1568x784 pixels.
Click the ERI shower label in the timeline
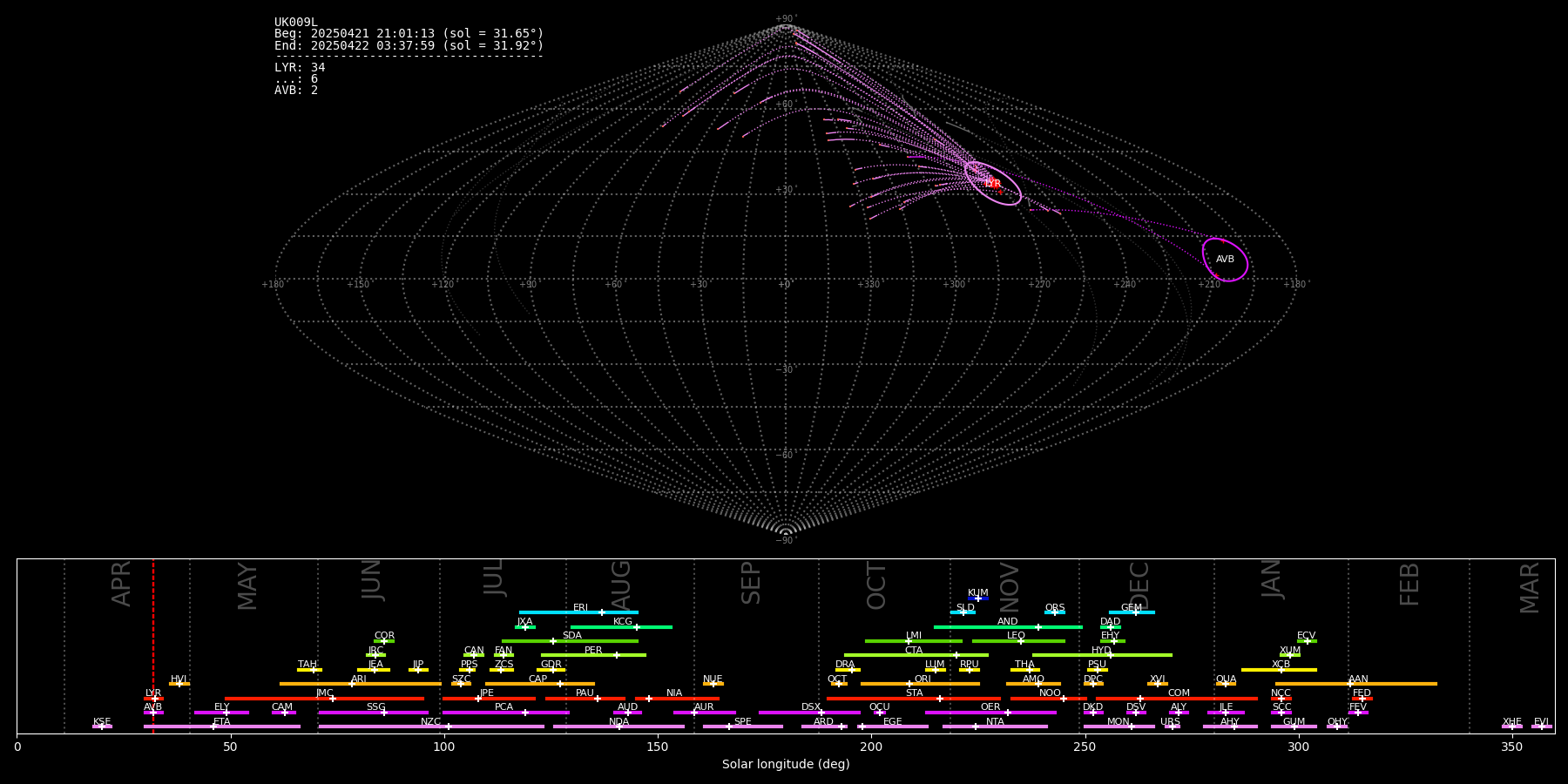[581, 608]
